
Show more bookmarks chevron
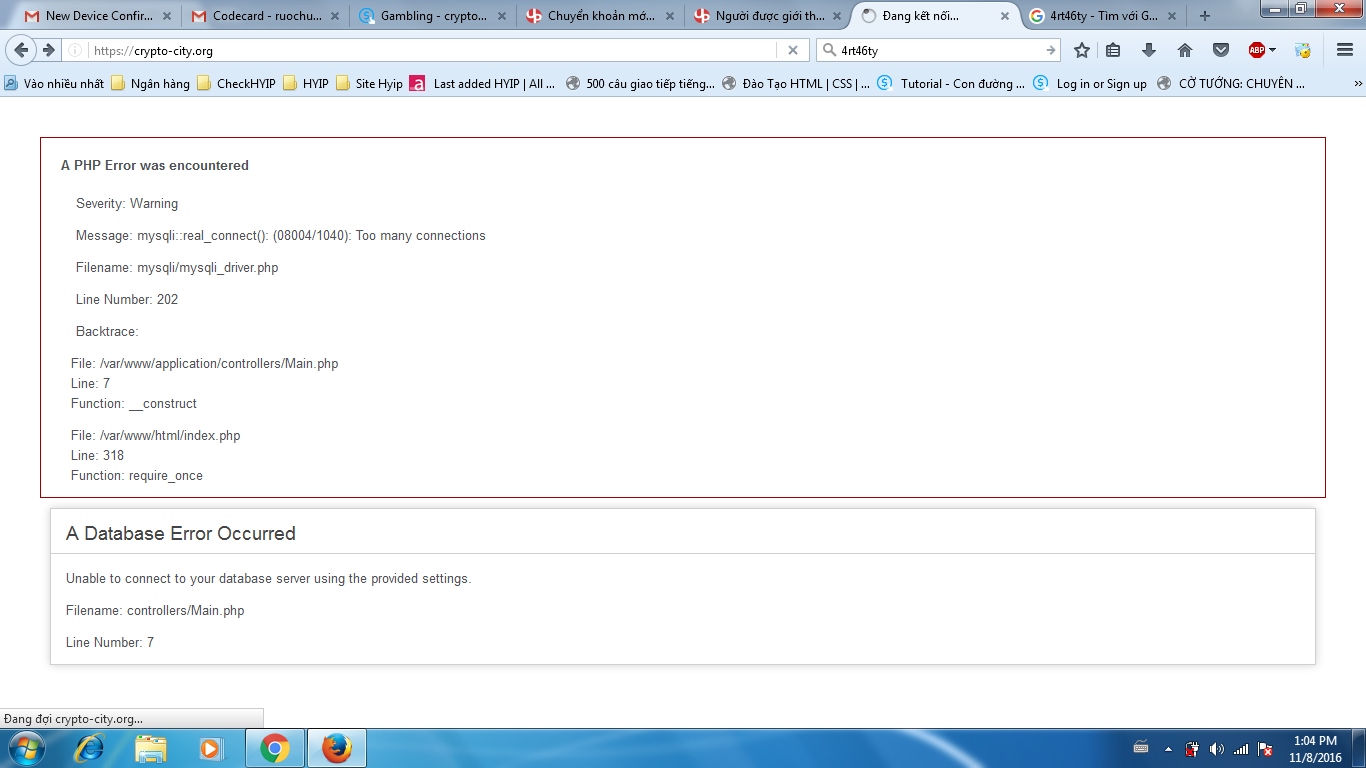point(1358,84)
